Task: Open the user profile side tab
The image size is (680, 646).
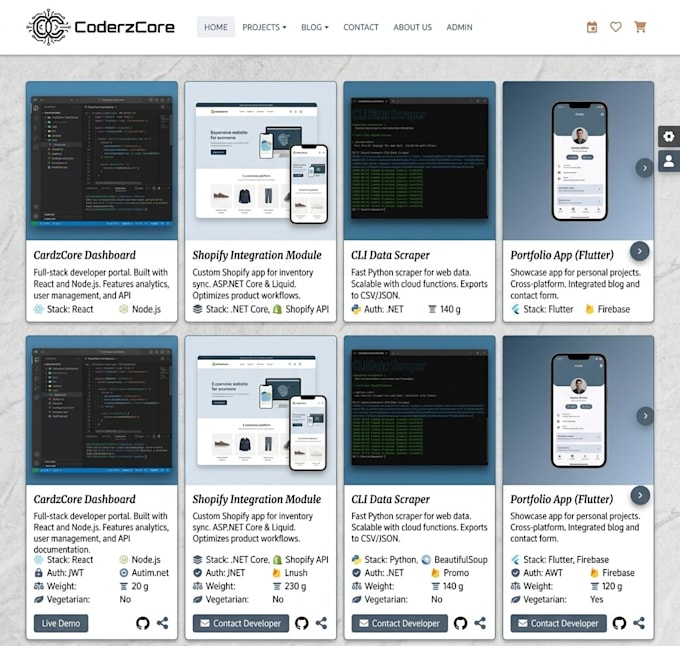Action: tap(669, 161)
